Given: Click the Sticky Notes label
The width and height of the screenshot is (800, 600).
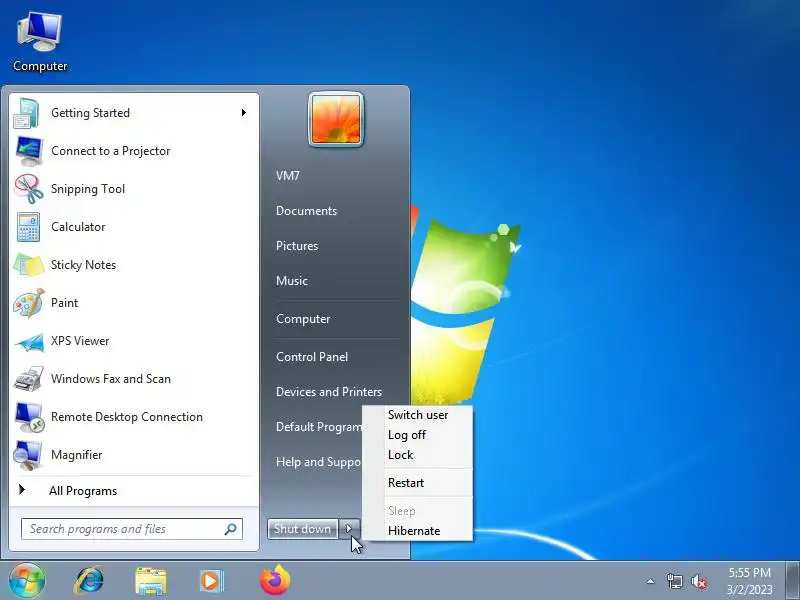Looking at the screenshot, I should click(x=83, y=265).
